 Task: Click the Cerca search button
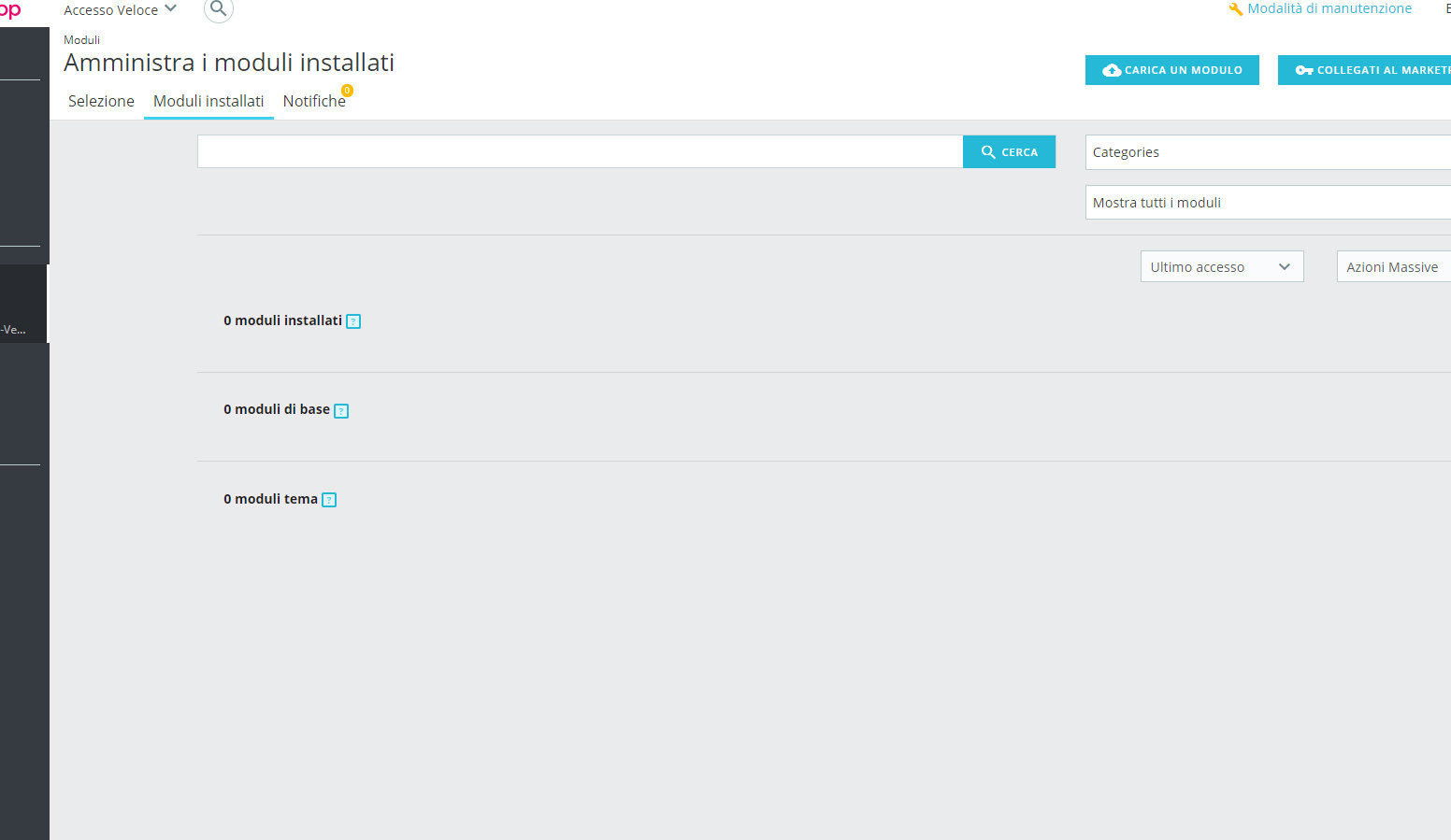1009,152
